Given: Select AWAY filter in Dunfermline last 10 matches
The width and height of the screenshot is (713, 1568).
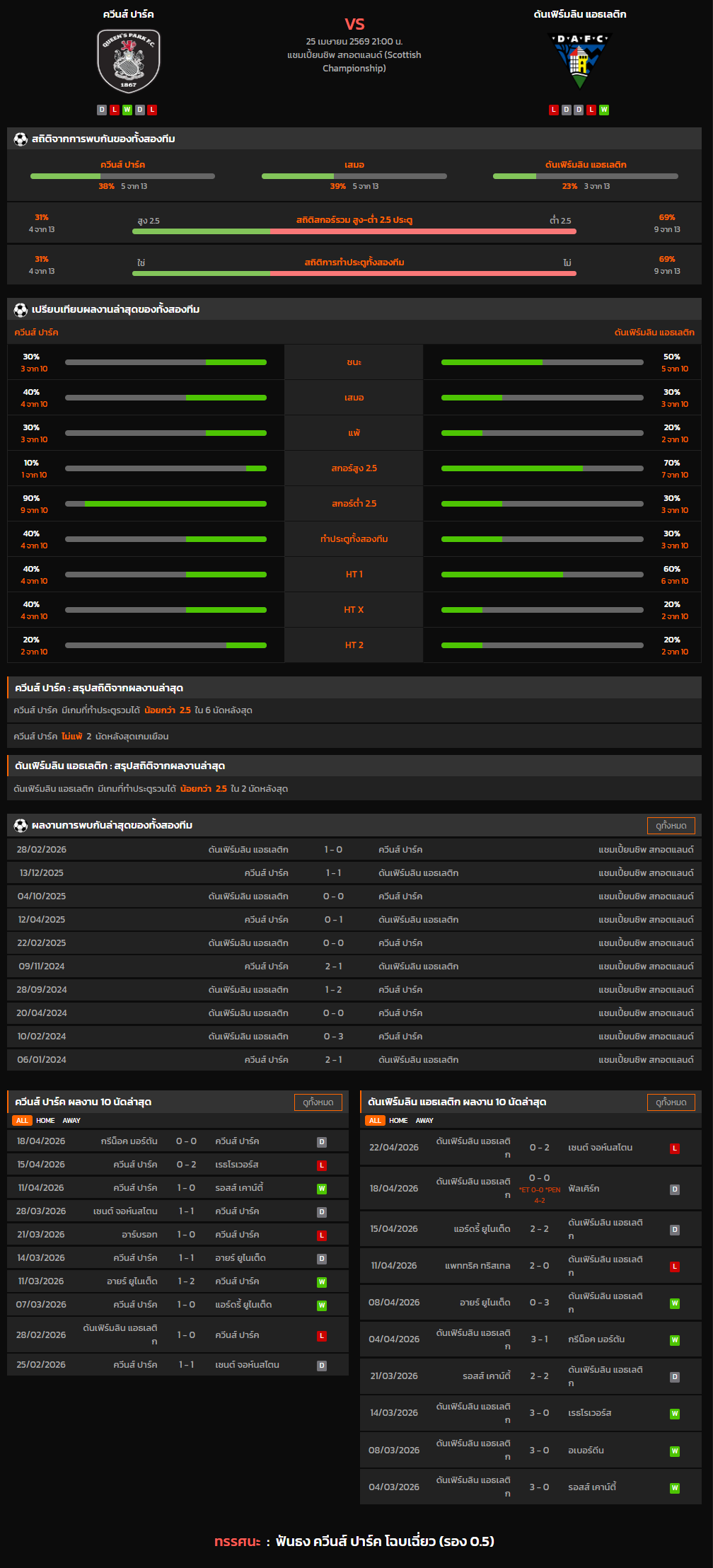Looking at the screenshot, I should click(424, 1121).
